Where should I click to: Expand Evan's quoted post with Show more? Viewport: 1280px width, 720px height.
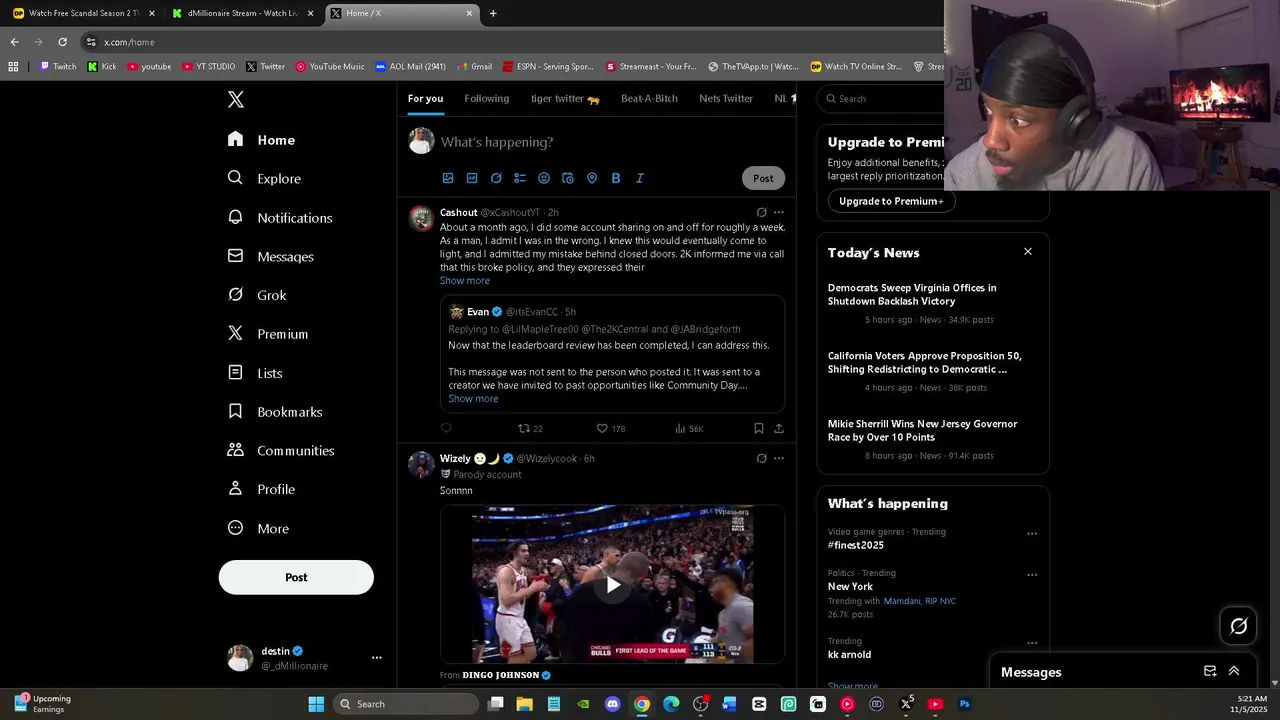[473, 398]
